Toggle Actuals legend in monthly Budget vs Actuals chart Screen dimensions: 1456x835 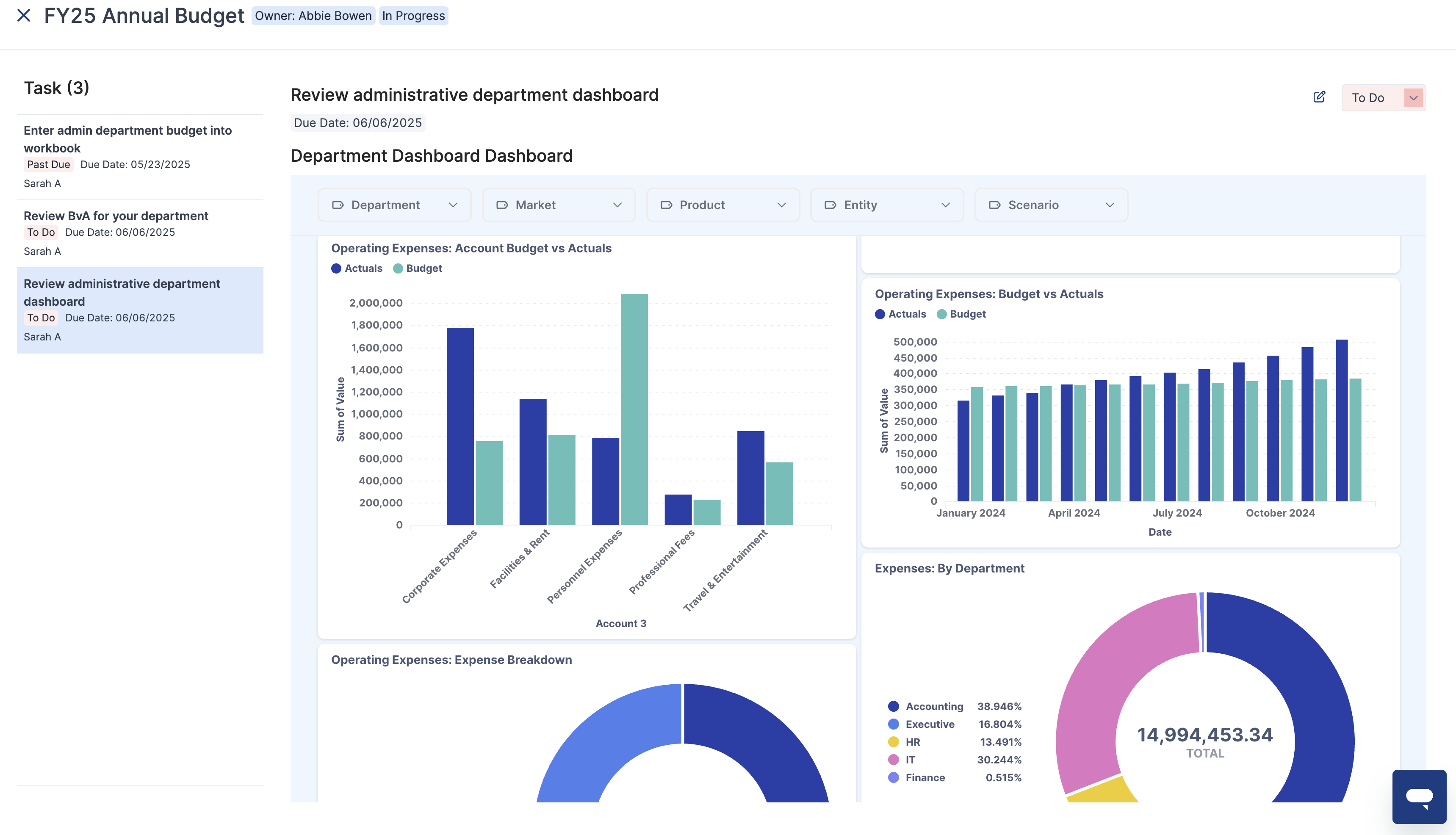tap(900, 314)
